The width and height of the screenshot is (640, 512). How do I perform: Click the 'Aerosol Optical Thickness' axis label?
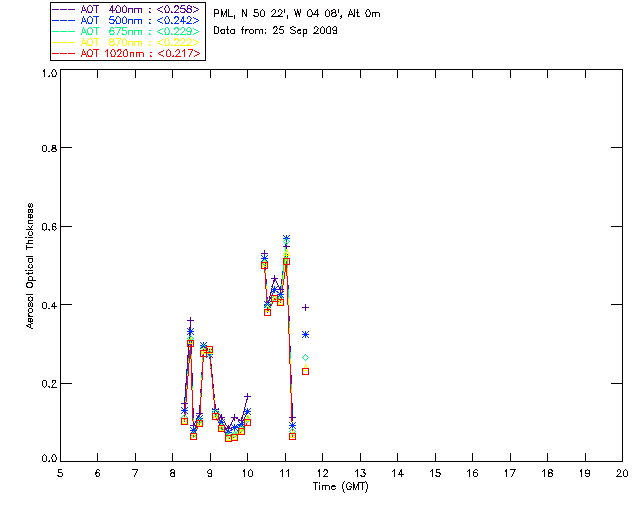click(30, 266)
